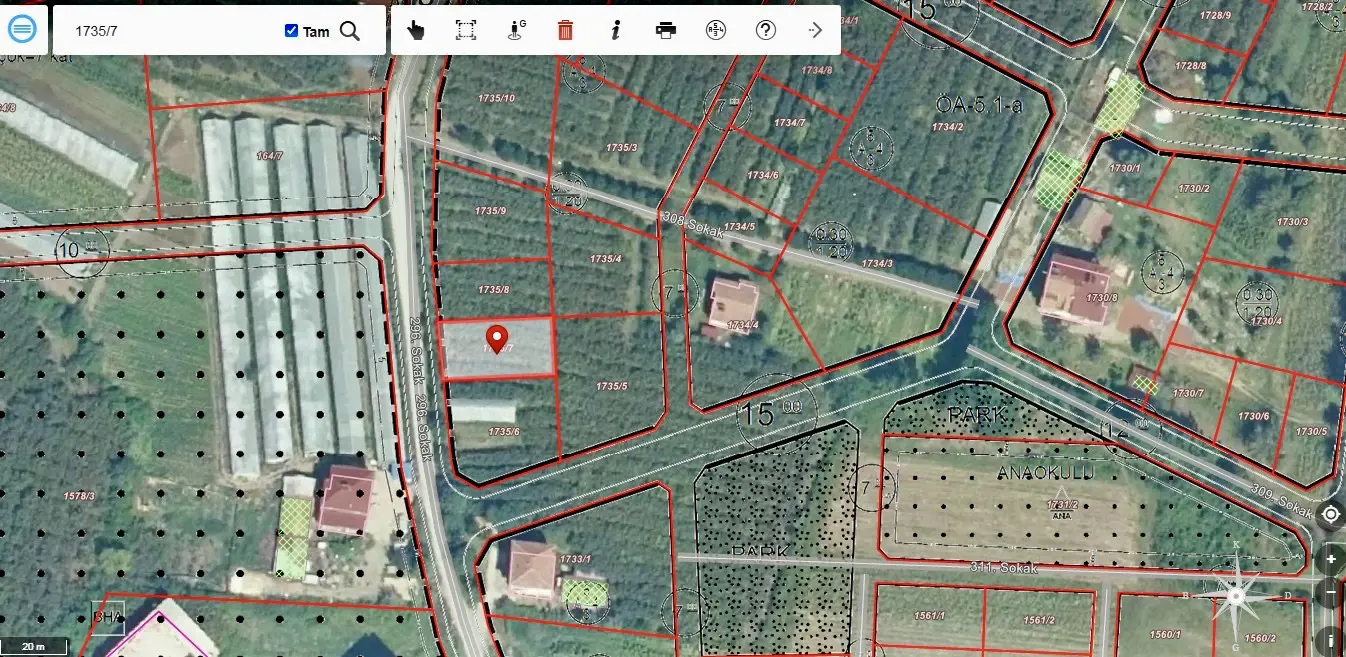Click on parcel label 1735/5
This screenshot has height=657, width=1346.
(x=612, y=386)
